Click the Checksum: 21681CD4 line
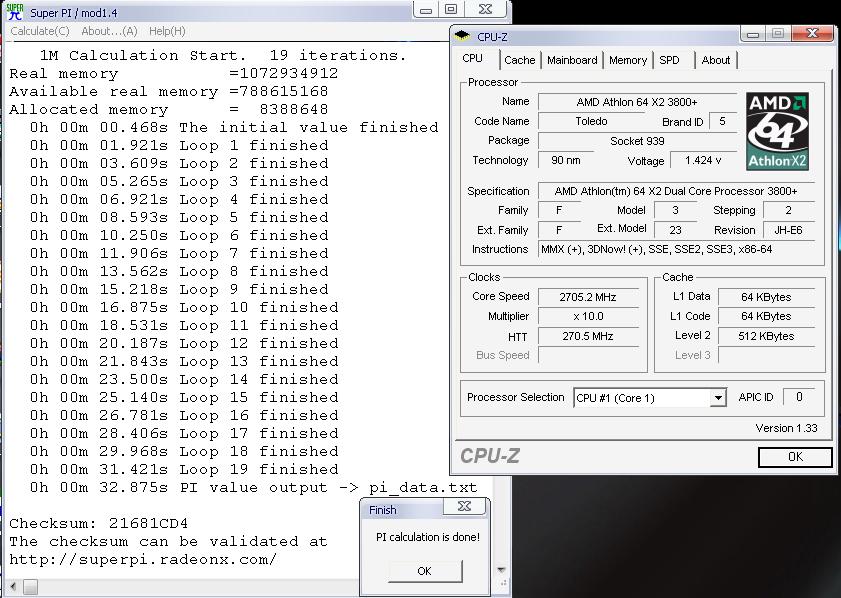Viewport: 841px width, 598px height. (99, 523)
